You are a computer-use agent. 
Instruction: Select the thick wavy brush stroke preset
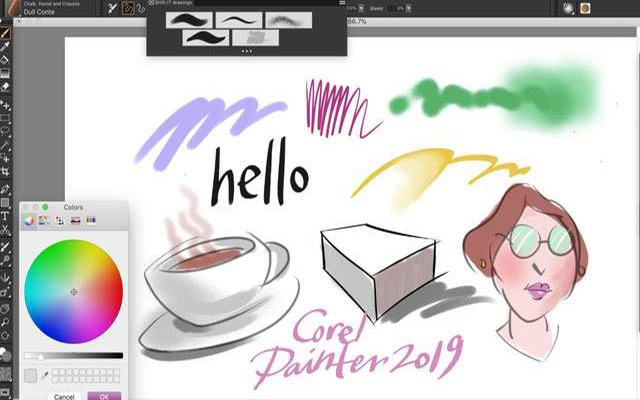point(204,38)
